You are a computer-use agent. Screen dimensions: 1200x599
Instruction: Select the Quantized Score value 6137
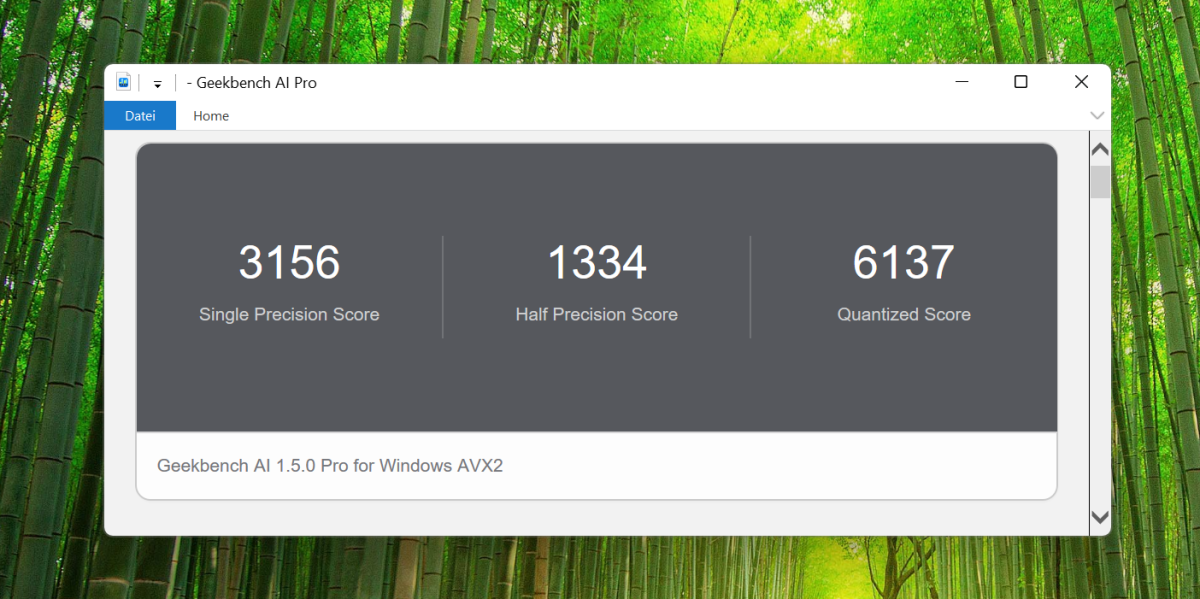(903, 262)
